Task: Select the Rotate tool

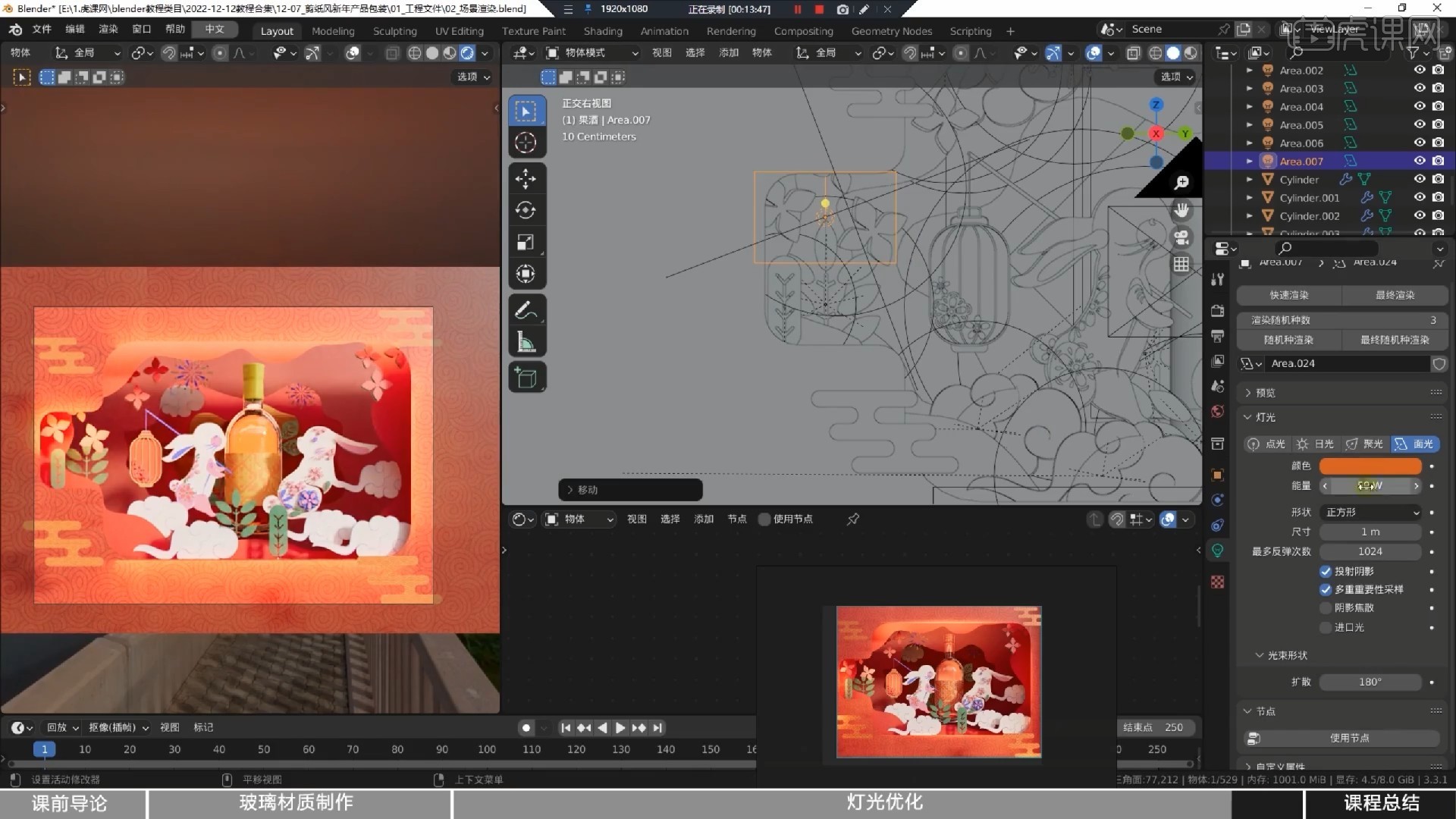Action: pyautogui.click(x=526, y=210)
